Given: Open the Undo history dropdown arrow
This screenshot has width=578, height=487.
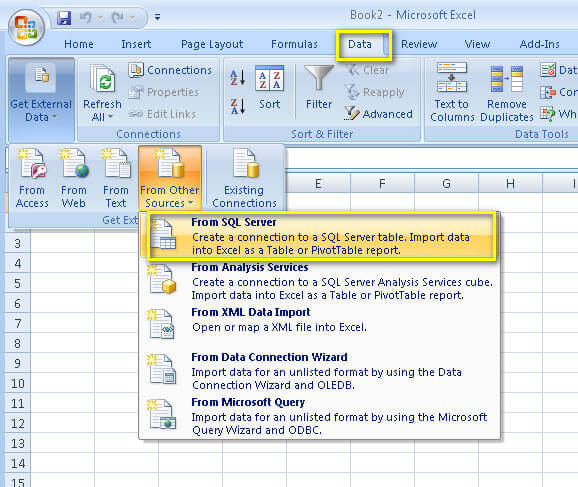Looking at the screenshot, I should pyautogui.click(x=100, y=17).
